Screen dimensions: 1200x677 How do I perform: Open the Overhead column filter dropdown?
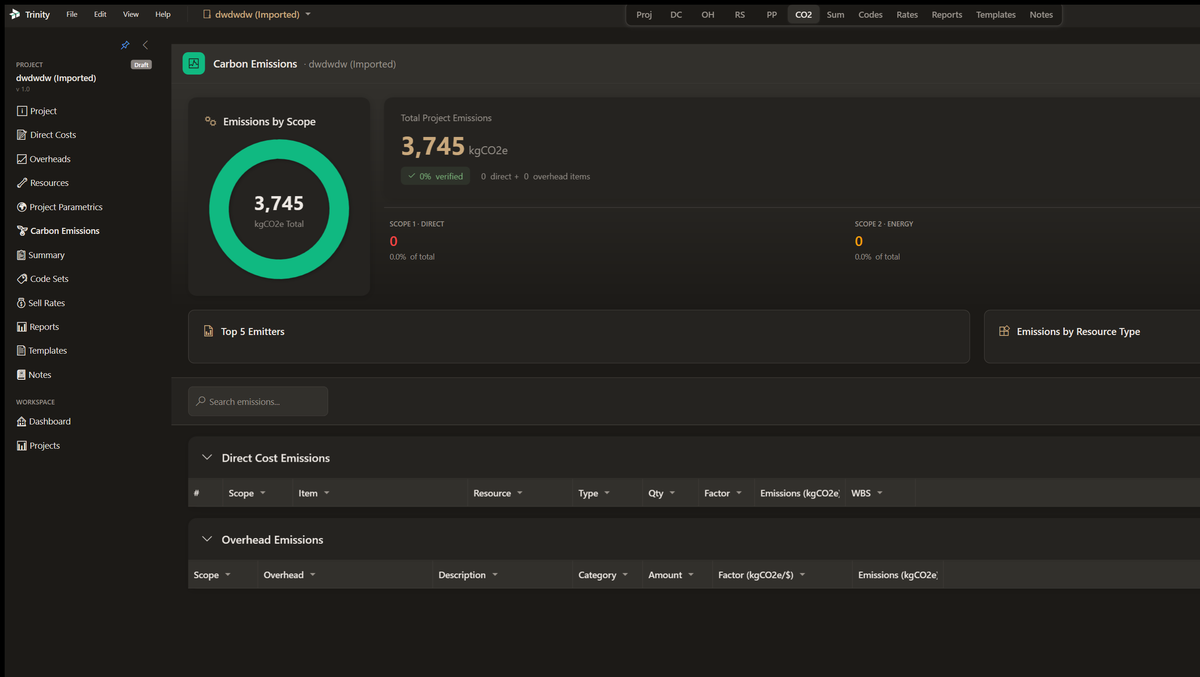(313, 575)
